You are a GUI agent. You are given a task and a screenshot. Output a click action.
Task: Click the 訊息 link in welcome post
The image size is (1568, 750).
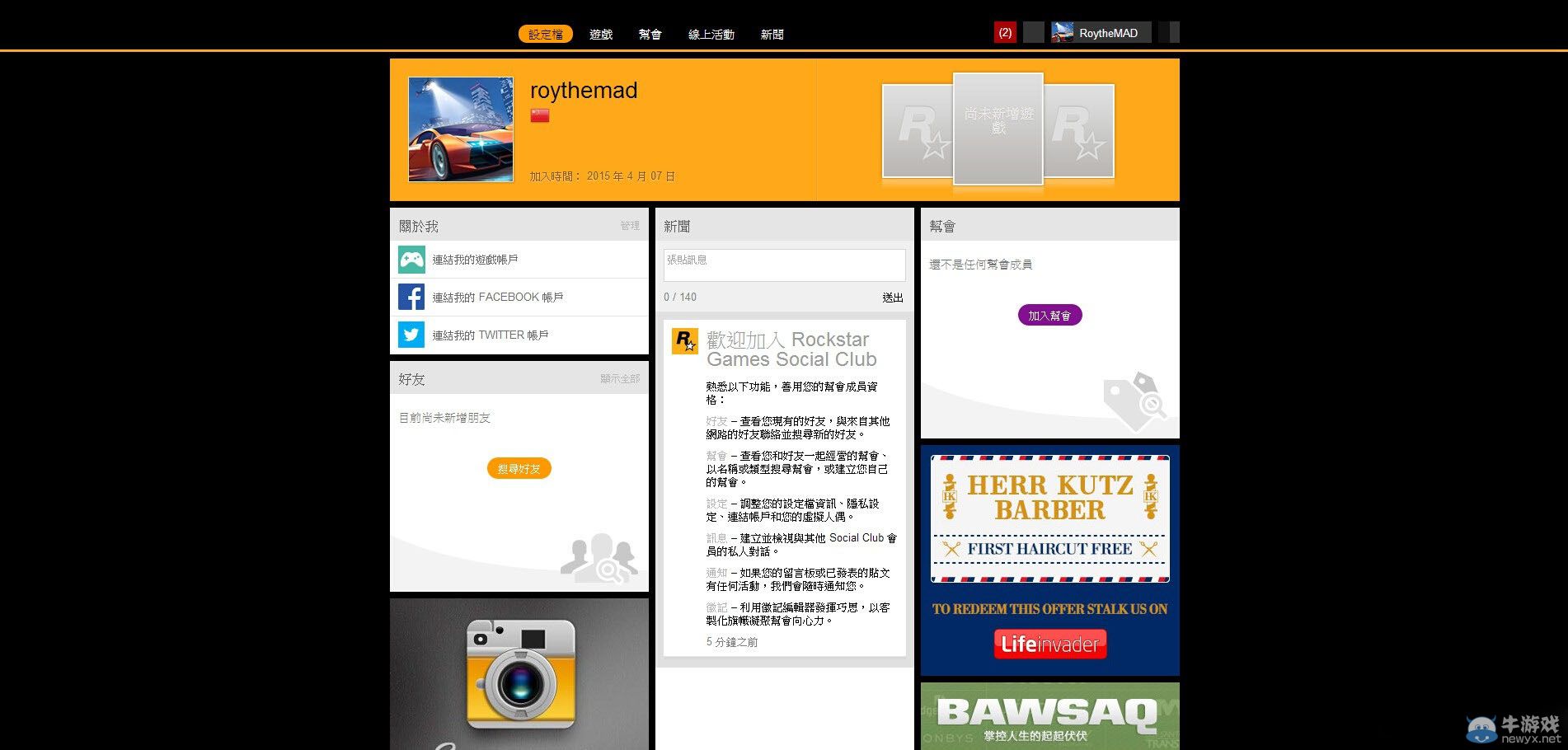pyautogui.click(x=716, y=538)
